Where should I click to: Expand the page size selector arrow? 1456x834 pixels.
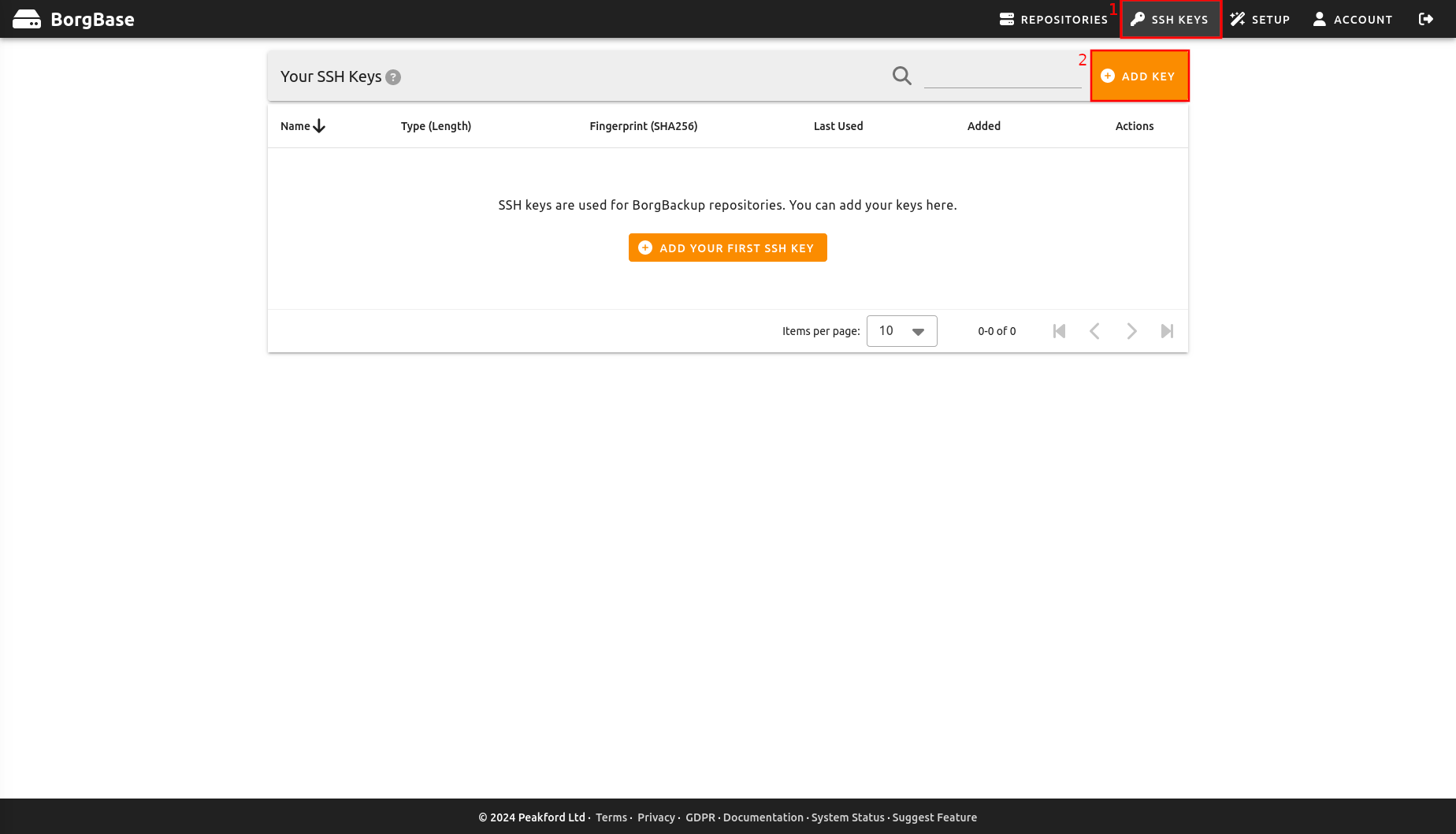[918, 331]
